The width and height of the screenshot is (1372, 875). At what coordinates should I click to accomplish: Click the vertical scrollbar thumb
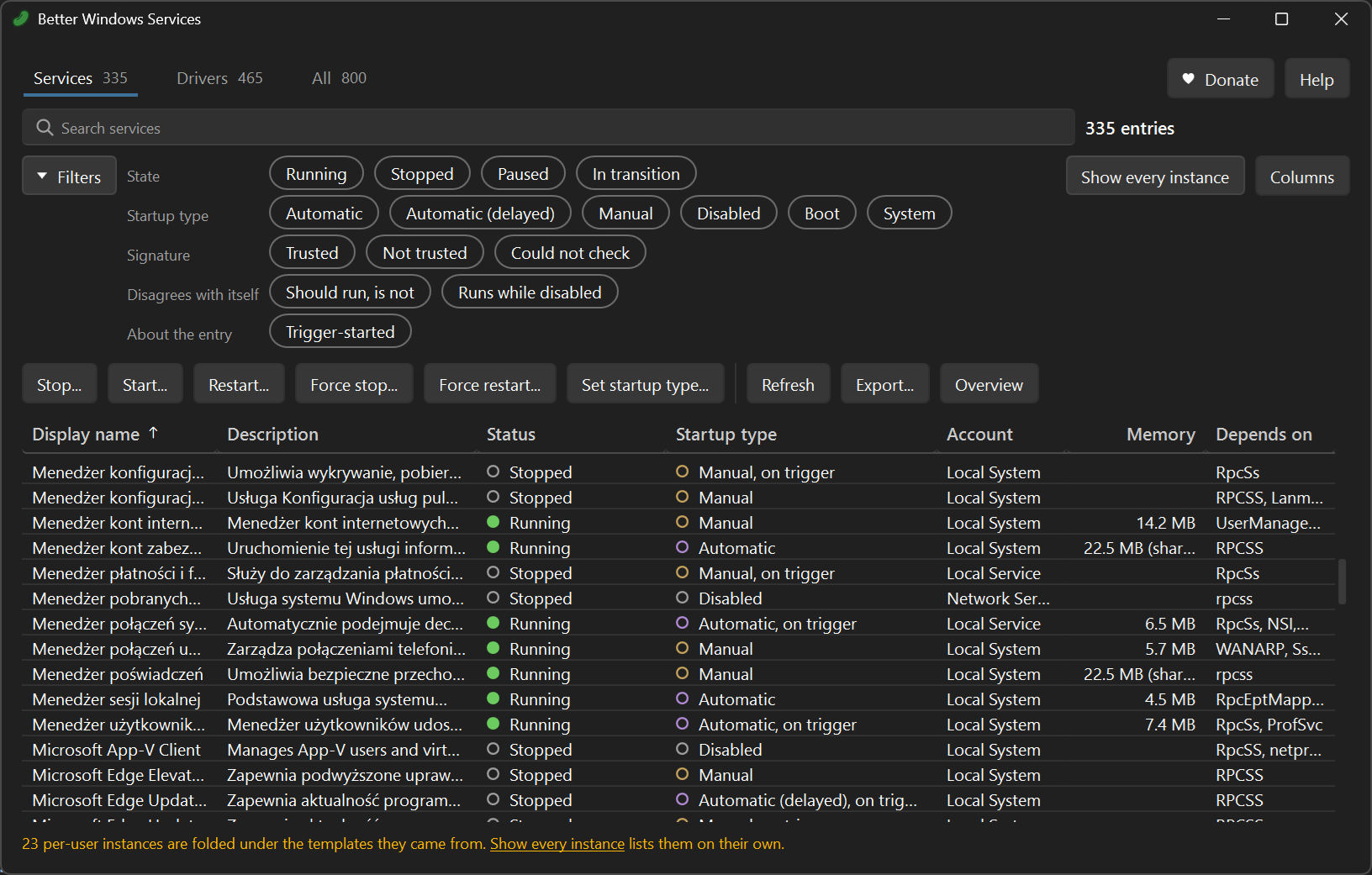click(1342, 582)
